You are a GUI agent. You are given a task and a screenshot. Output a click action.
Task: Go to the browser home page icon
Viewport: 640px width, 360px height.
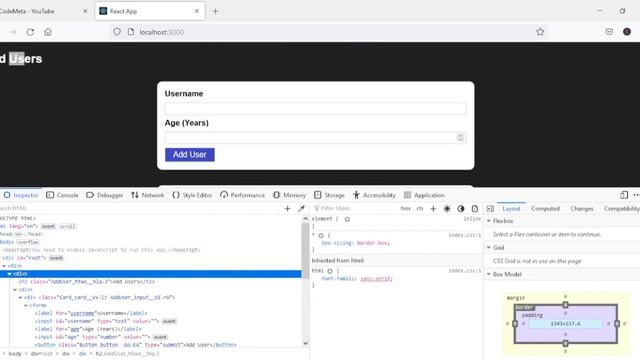[48, 32]
